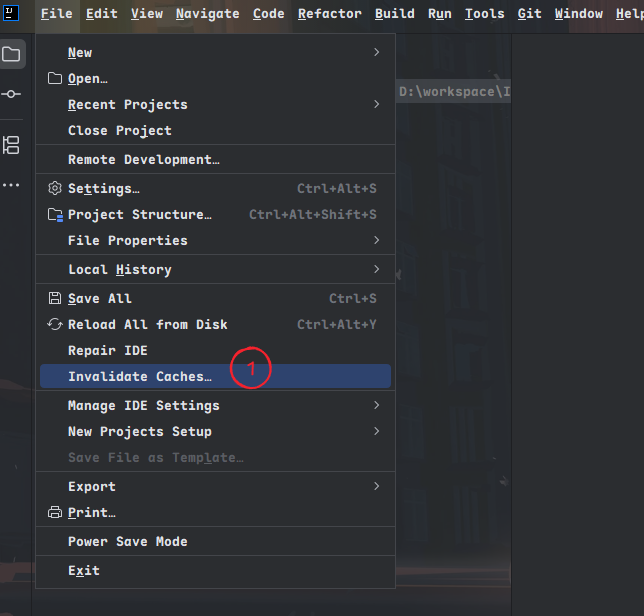Open the Refactor menu
644x616 pixels.
coord(329,13)
